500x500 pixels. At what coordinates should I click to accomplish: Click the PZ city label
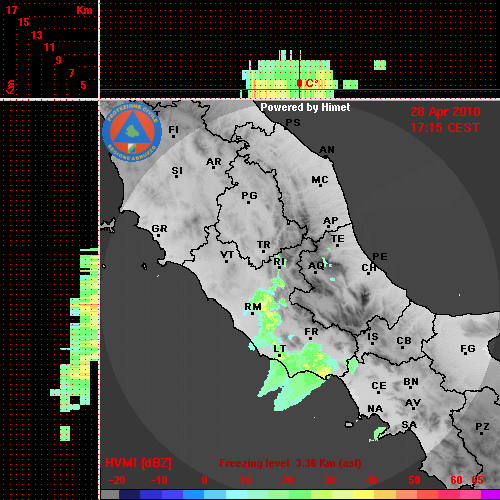coord(482,427)
